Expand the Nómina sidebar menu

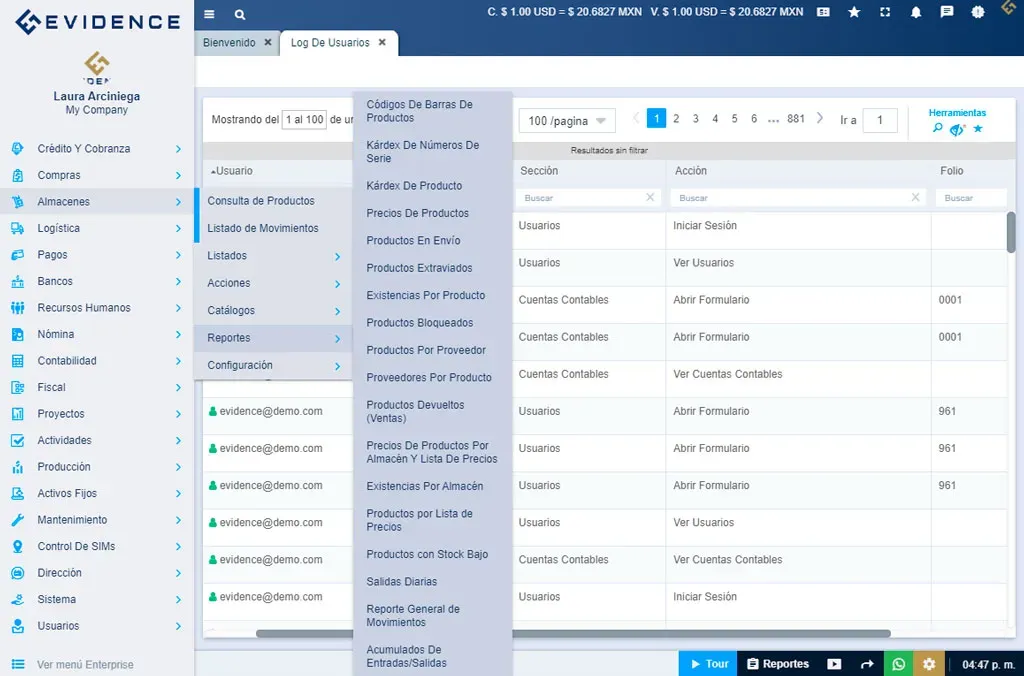(x=96, y=334)
